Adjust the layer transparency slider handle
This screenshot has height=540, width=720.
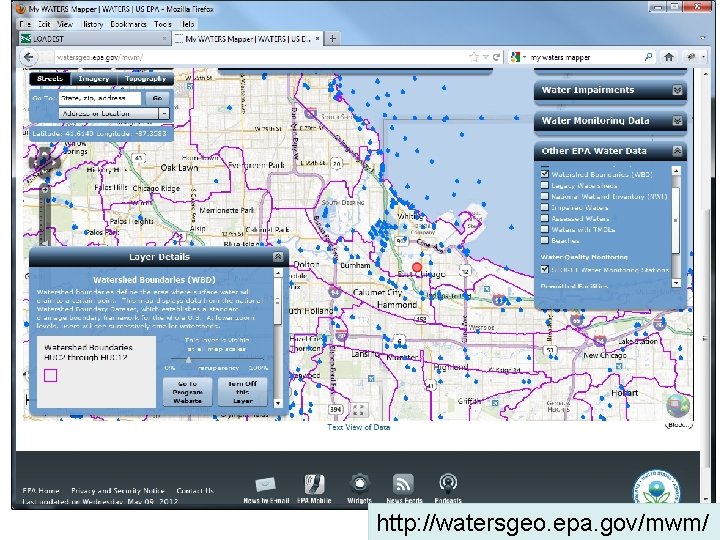[188, 360]
